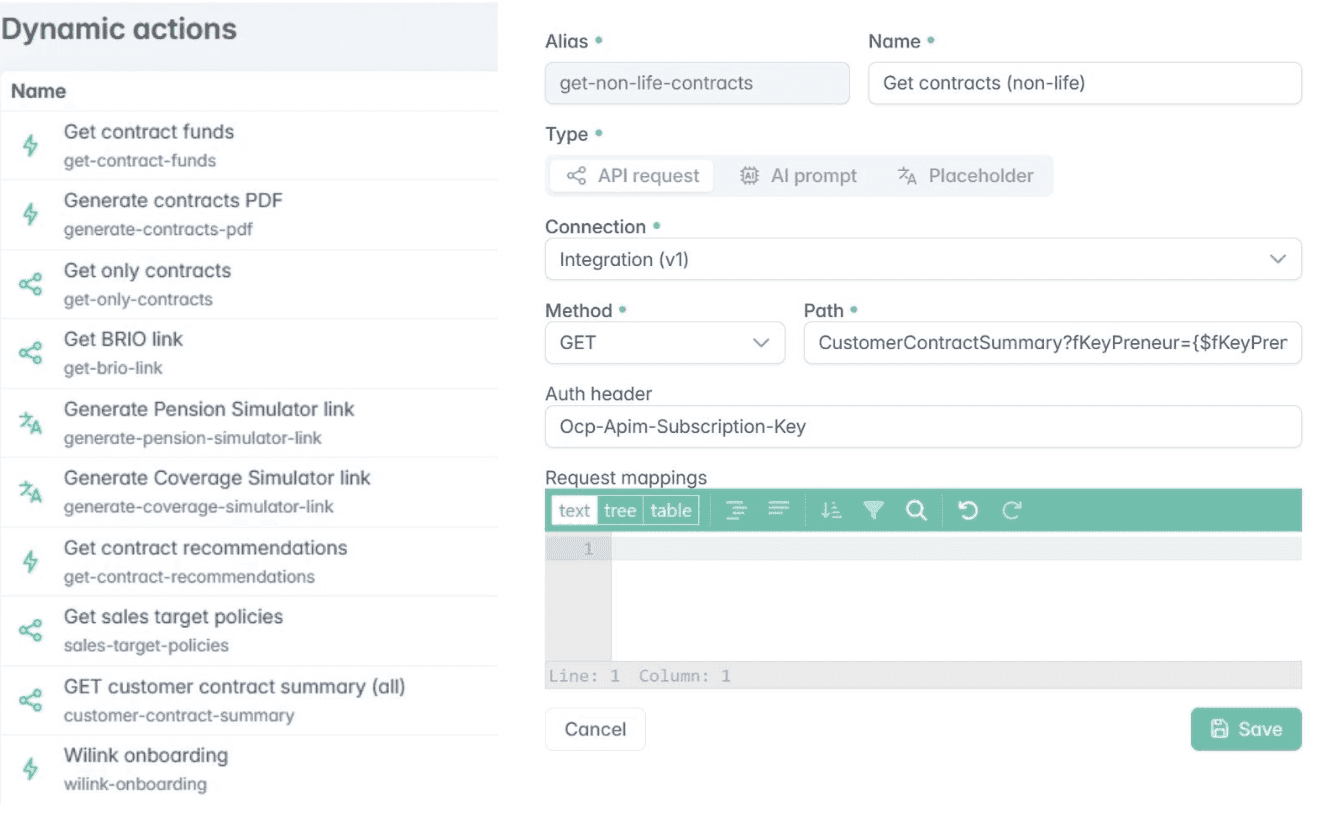Click the Save button
The width and height of the screenshot is (1322, 840).
click(x=1245, y=729)
